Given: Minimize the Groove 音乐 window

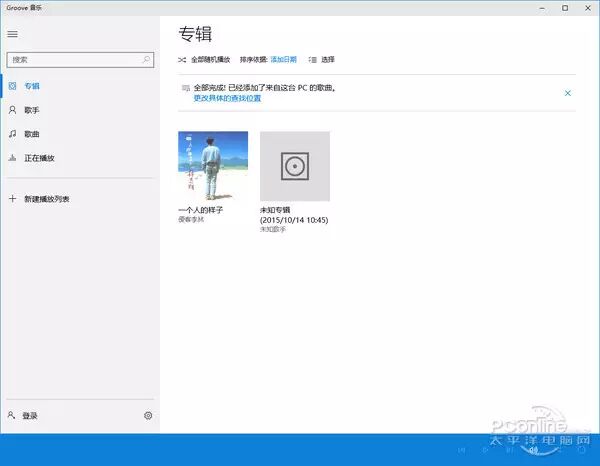Looking at the screenshot, I should [x=542, y=8].
